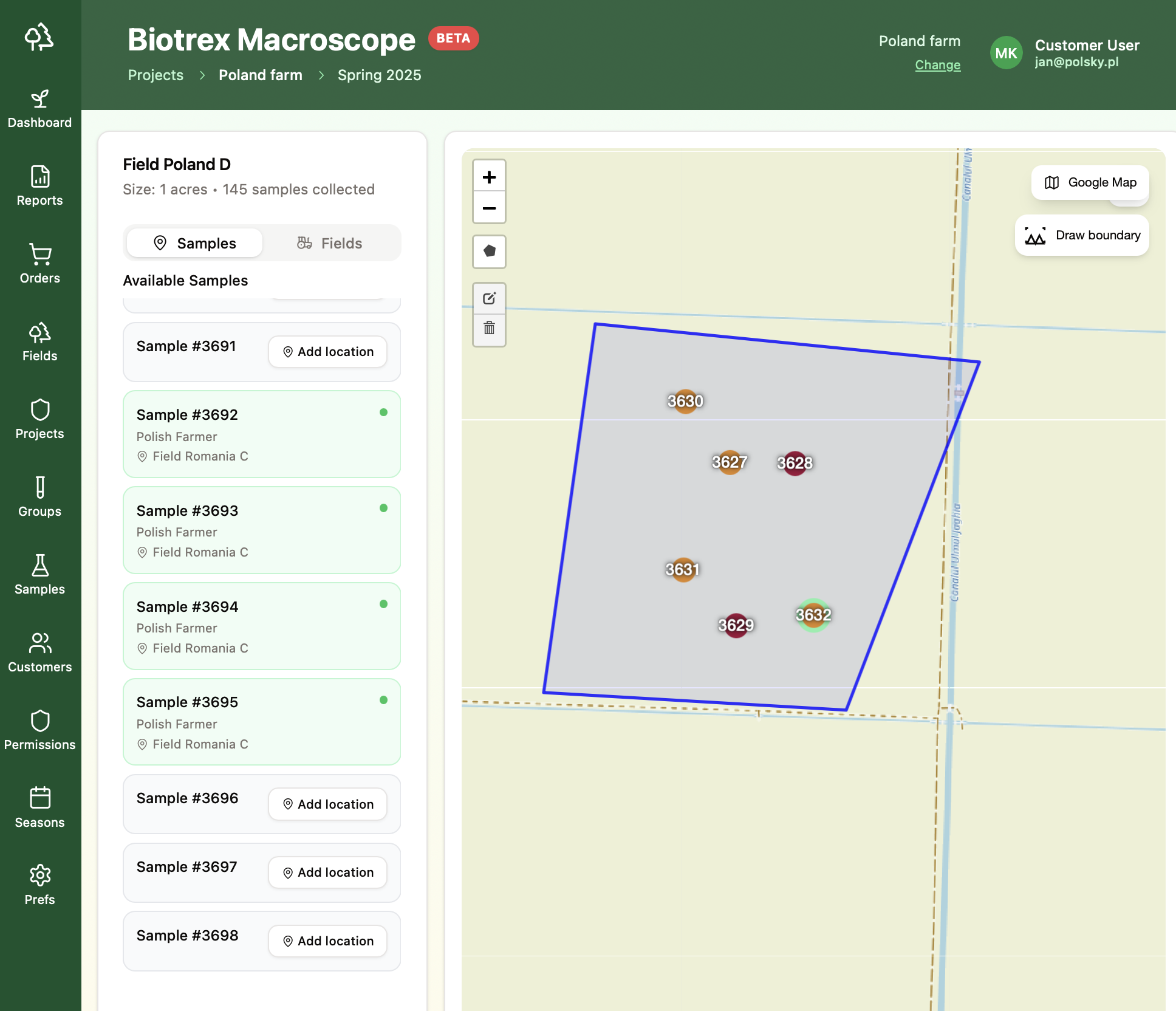Open Permissions shield icon
This screenshot has height=1011, width=1176.
tap(40, 731)
